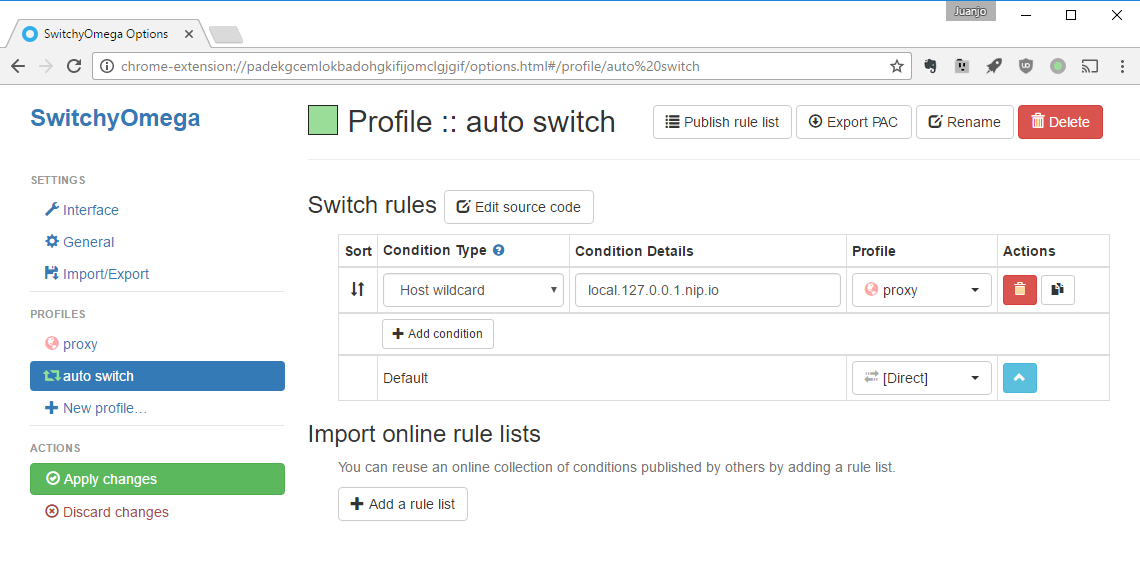This screenshot has width=1140, height=566.
Task: Click the site info icon in address bar
Action: point(107,66)
